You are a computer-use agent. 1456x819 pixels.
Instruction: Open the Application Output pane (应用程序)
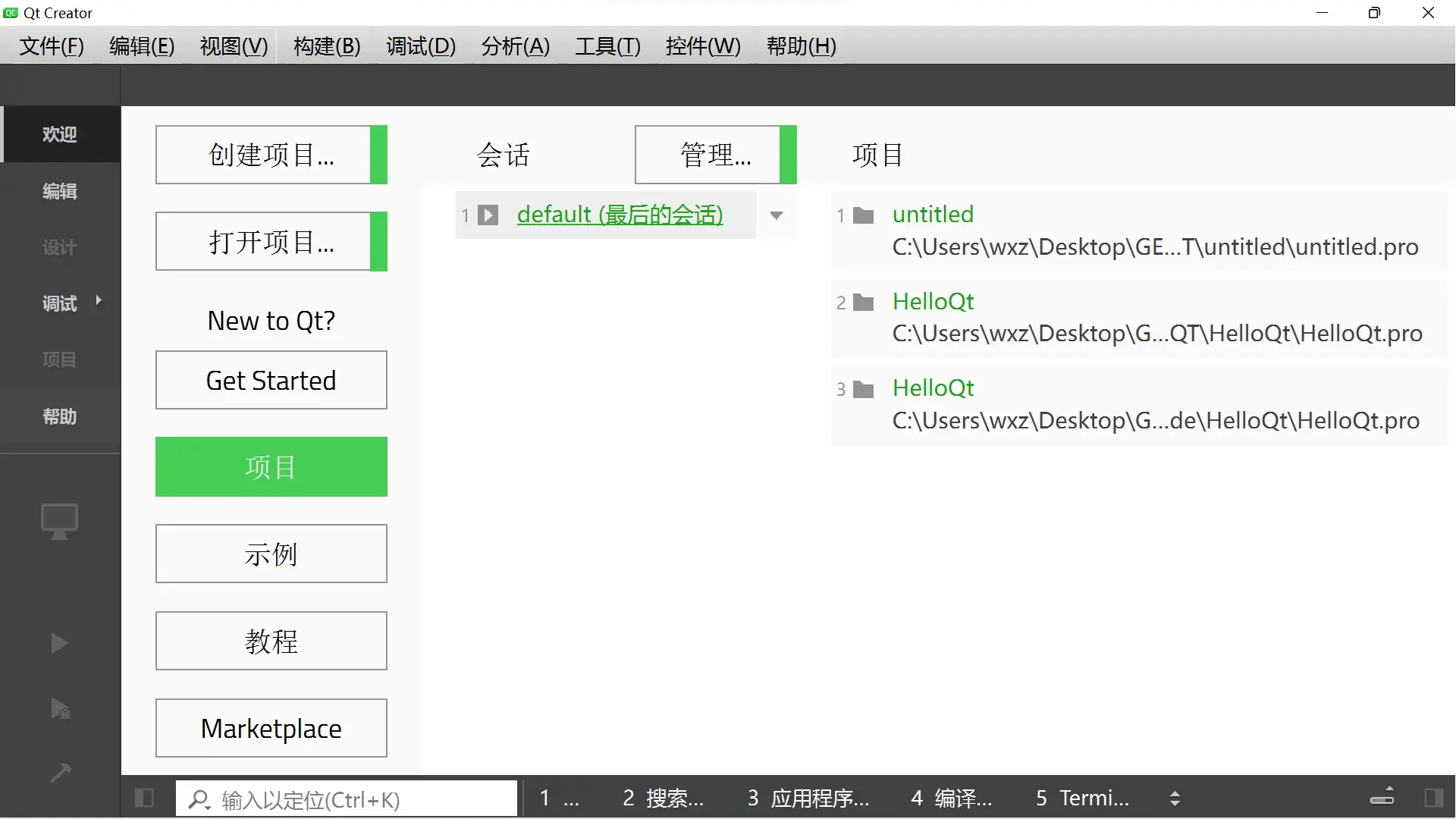(808, 798)
